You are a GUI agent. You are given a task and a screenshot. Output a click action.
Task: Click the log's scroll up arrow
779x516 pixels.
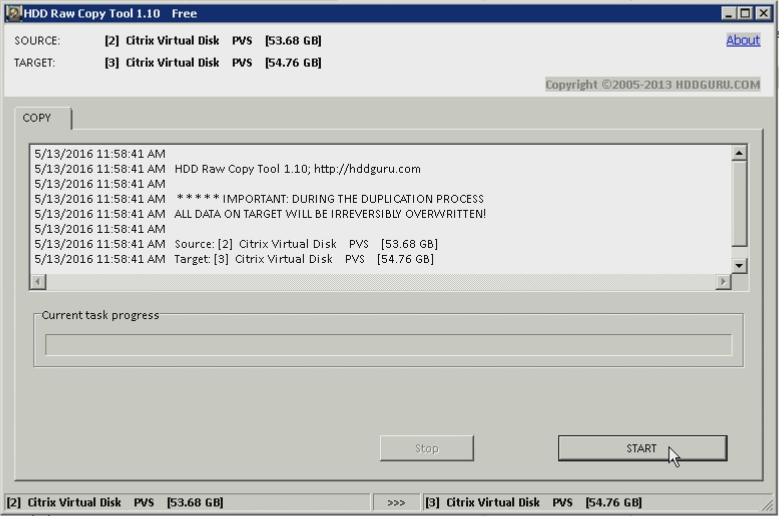739,153
